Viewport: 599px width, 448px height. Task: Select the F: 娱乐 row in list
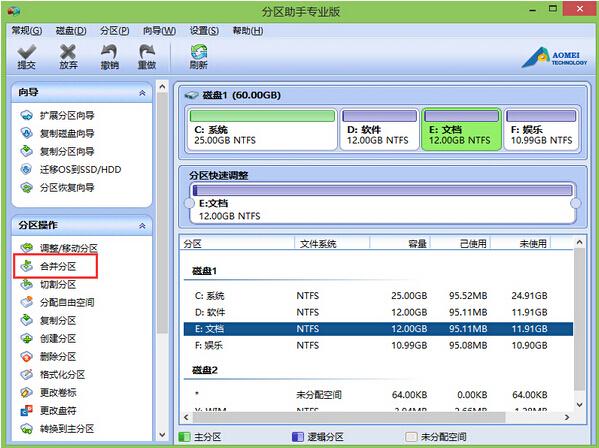pos(378,346)
